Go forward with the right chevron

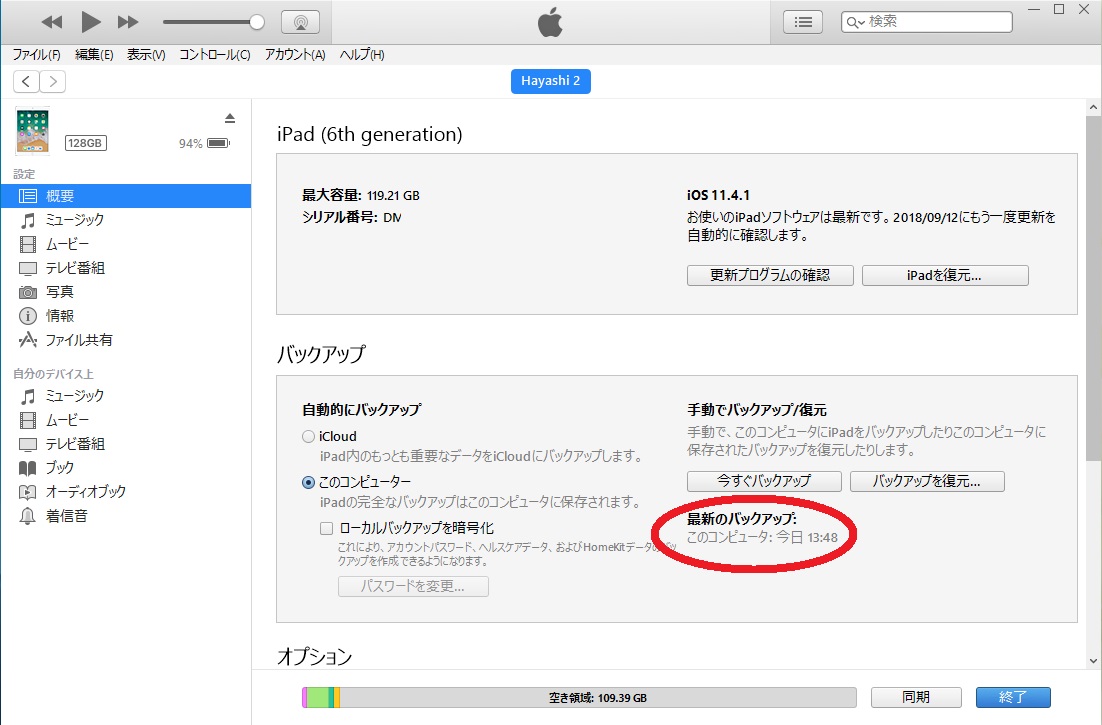[x=53, y=81]
